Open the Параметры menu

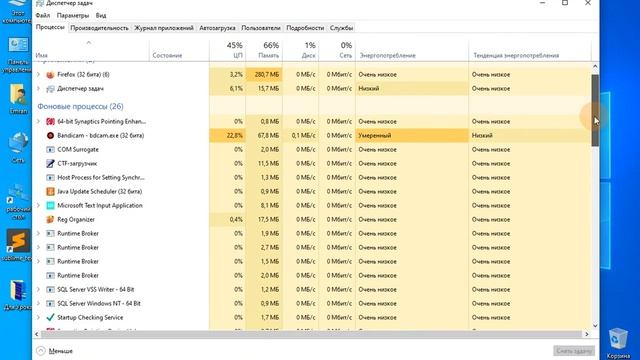73,16
